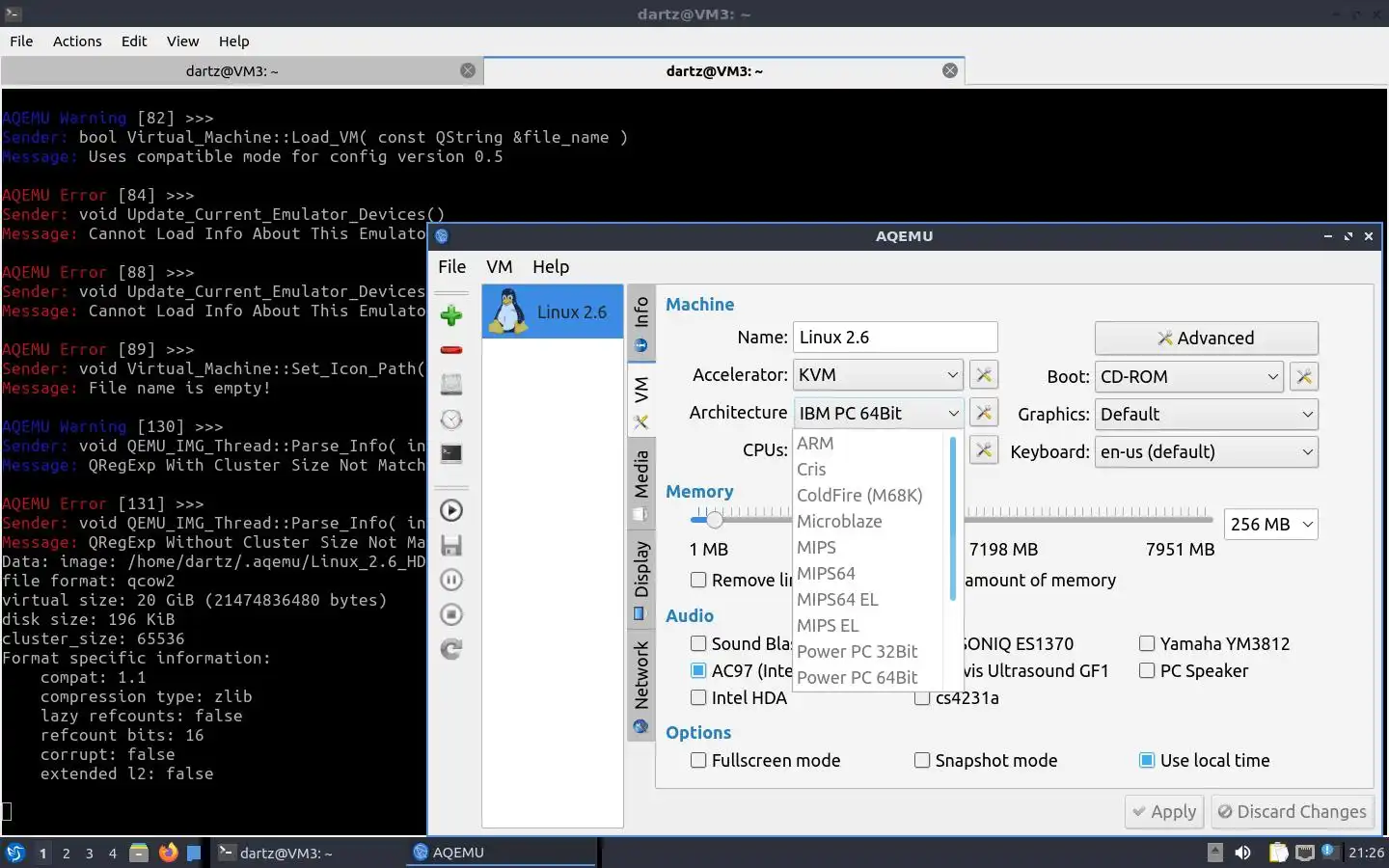Open the VM disk manager toolbar icon
The width and height of the screenshot is (1389, 868).
pyautogui.click(x=450, y=384)
